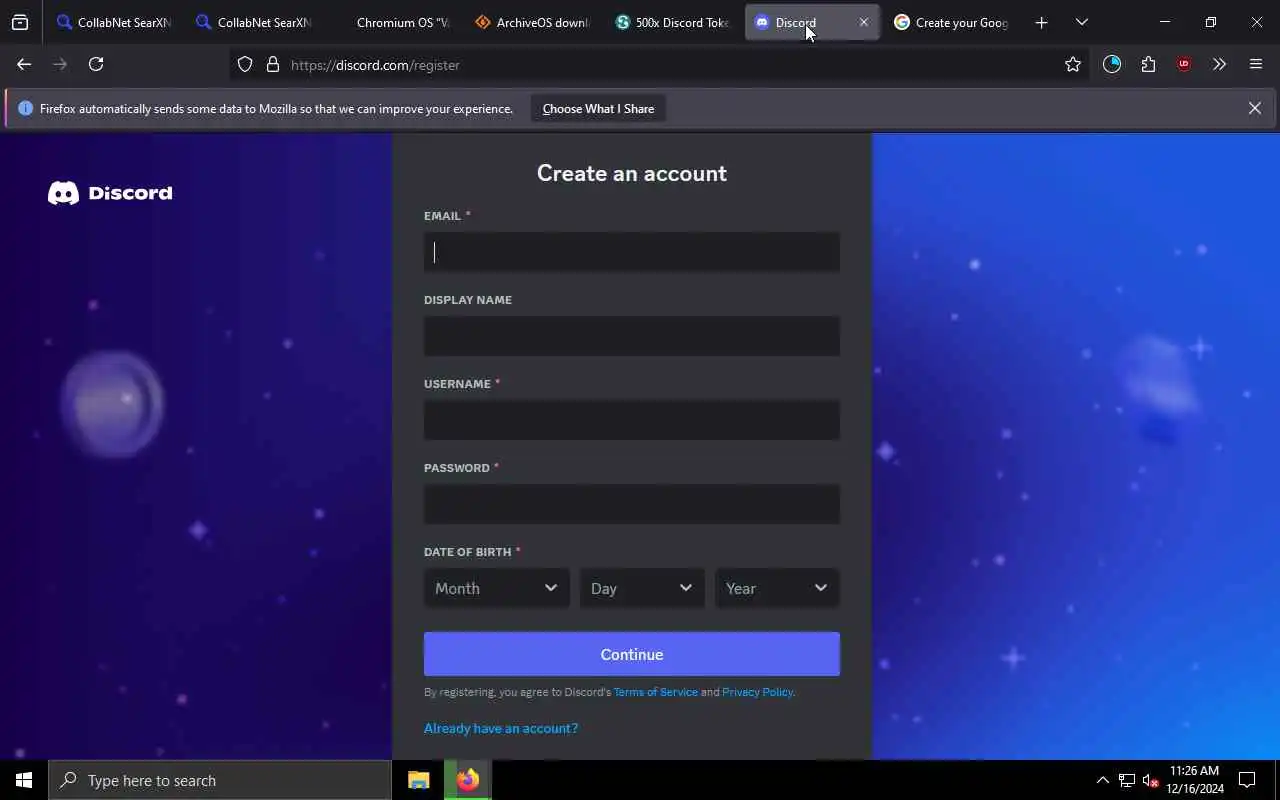1280x800 pixels.
Task: Click the Continue button
Action: pyautogui.click(x=632, y=654)
